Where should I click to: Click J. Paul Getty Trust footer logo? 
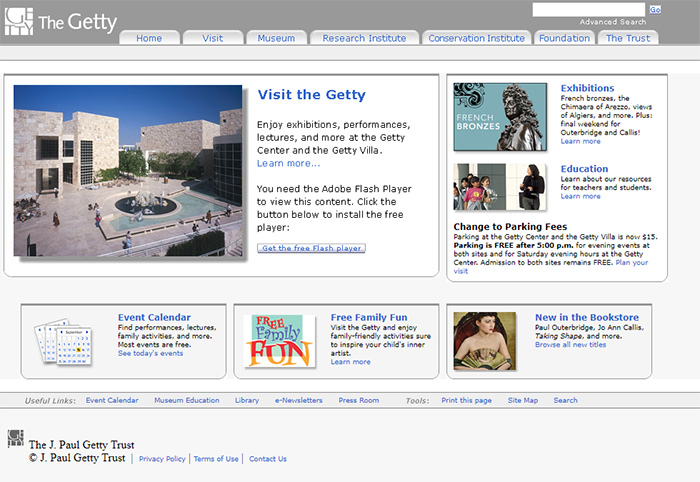coord(16,438)
